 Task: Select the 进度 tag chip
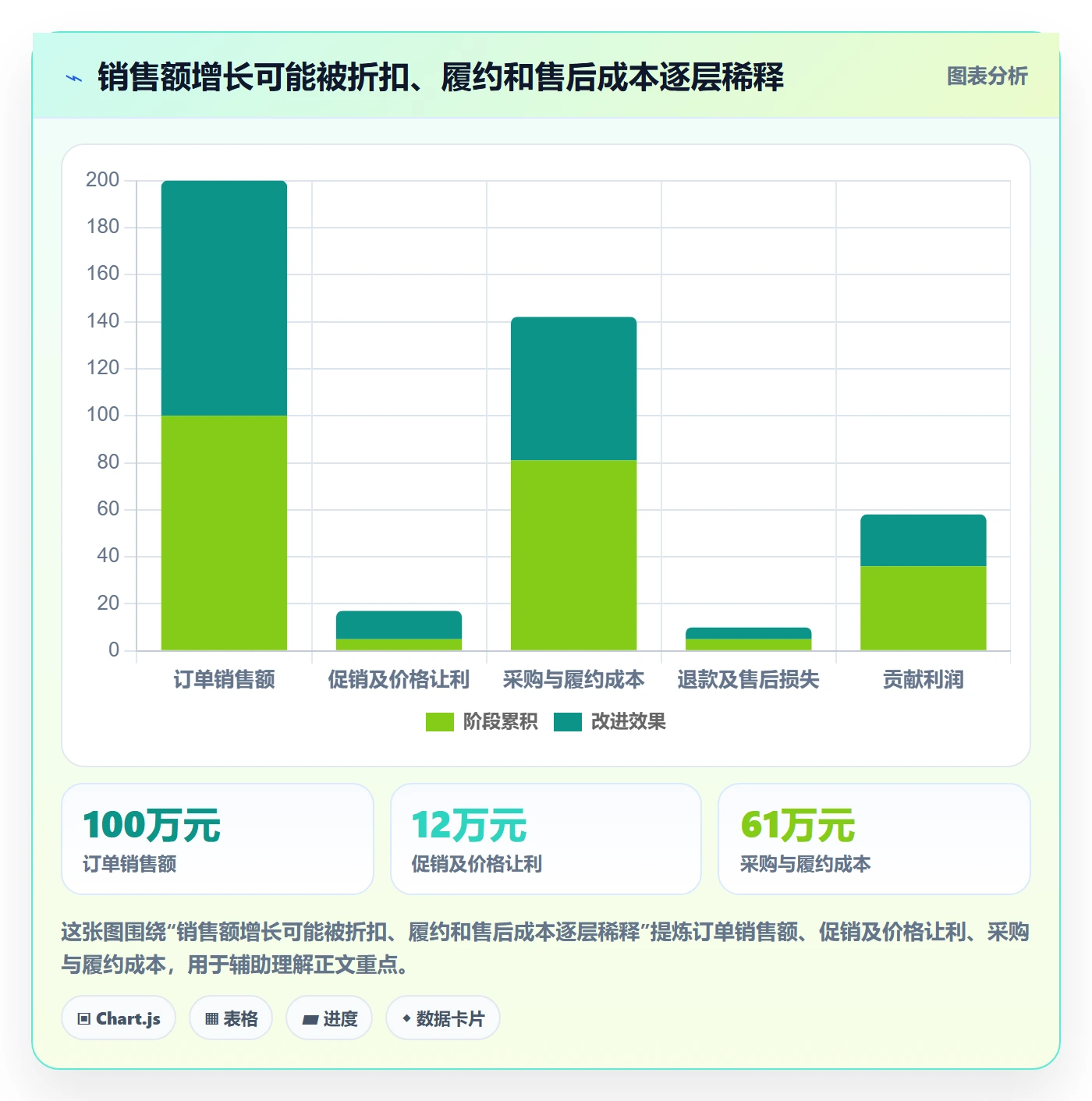pyautogui.click(x=329, y=1018)
